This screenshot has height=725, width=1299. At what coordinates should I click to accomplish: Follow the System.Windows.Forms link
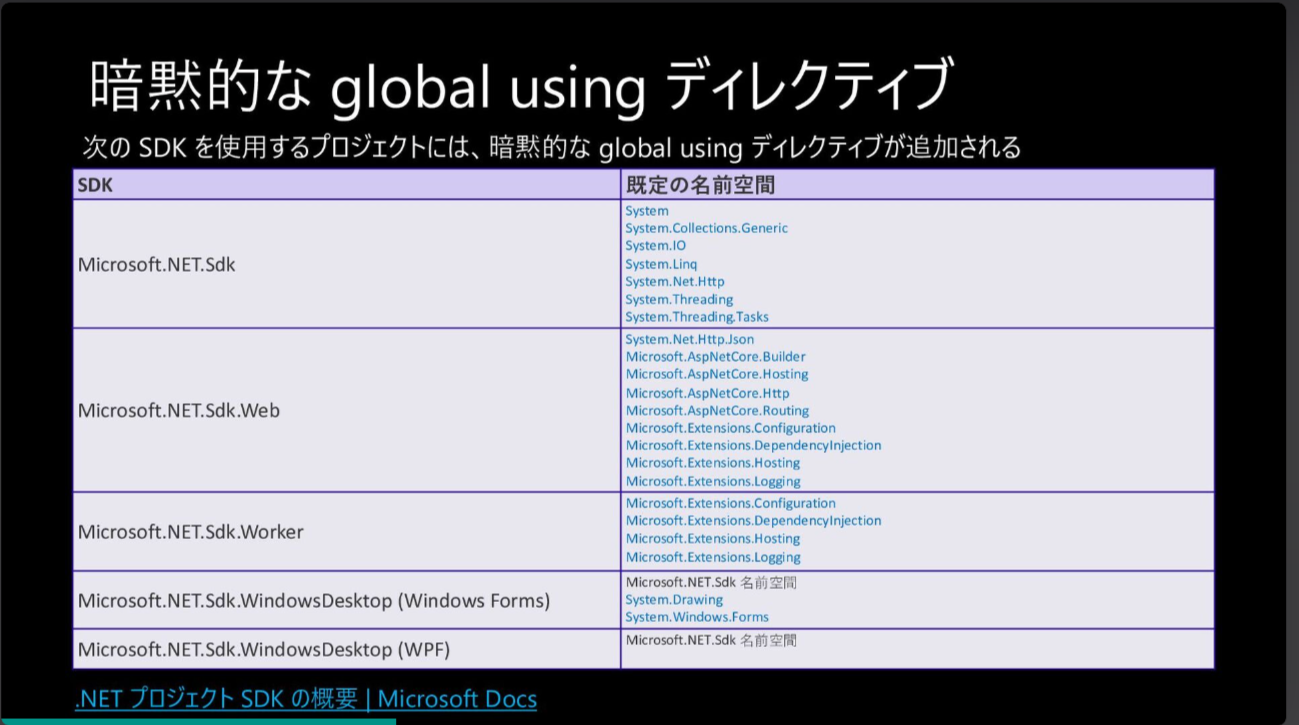click(697, 617)
